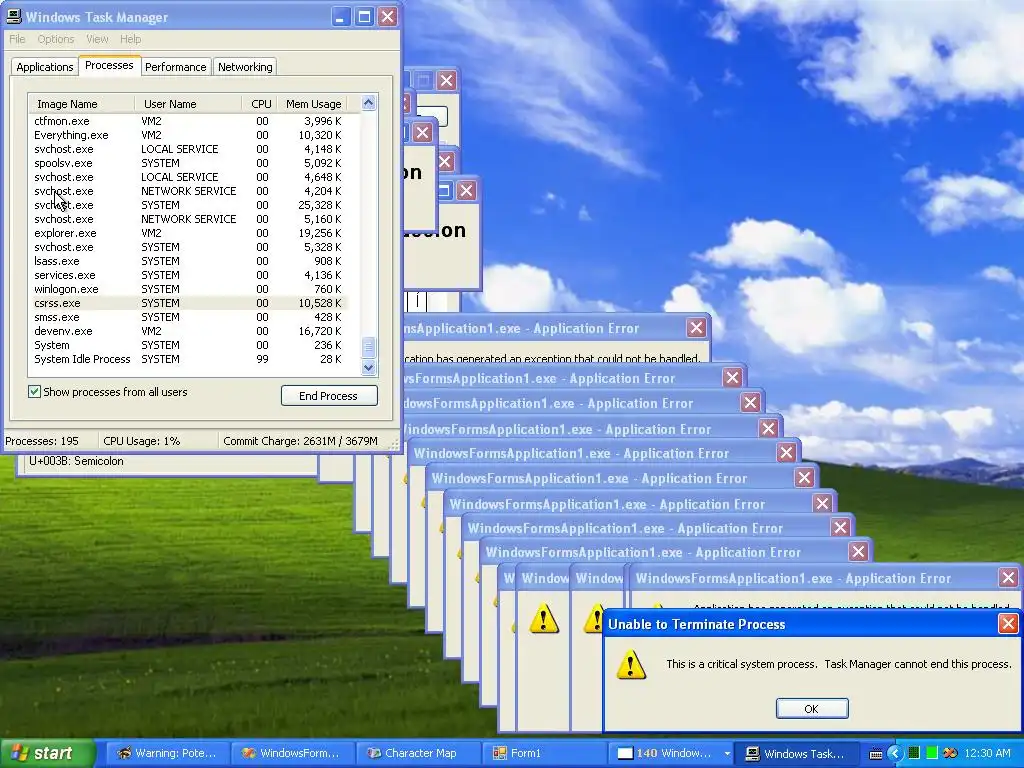Click the last tray icon before the clock
The height and width of the screenshot is (768, 1024).
[950, 753]
